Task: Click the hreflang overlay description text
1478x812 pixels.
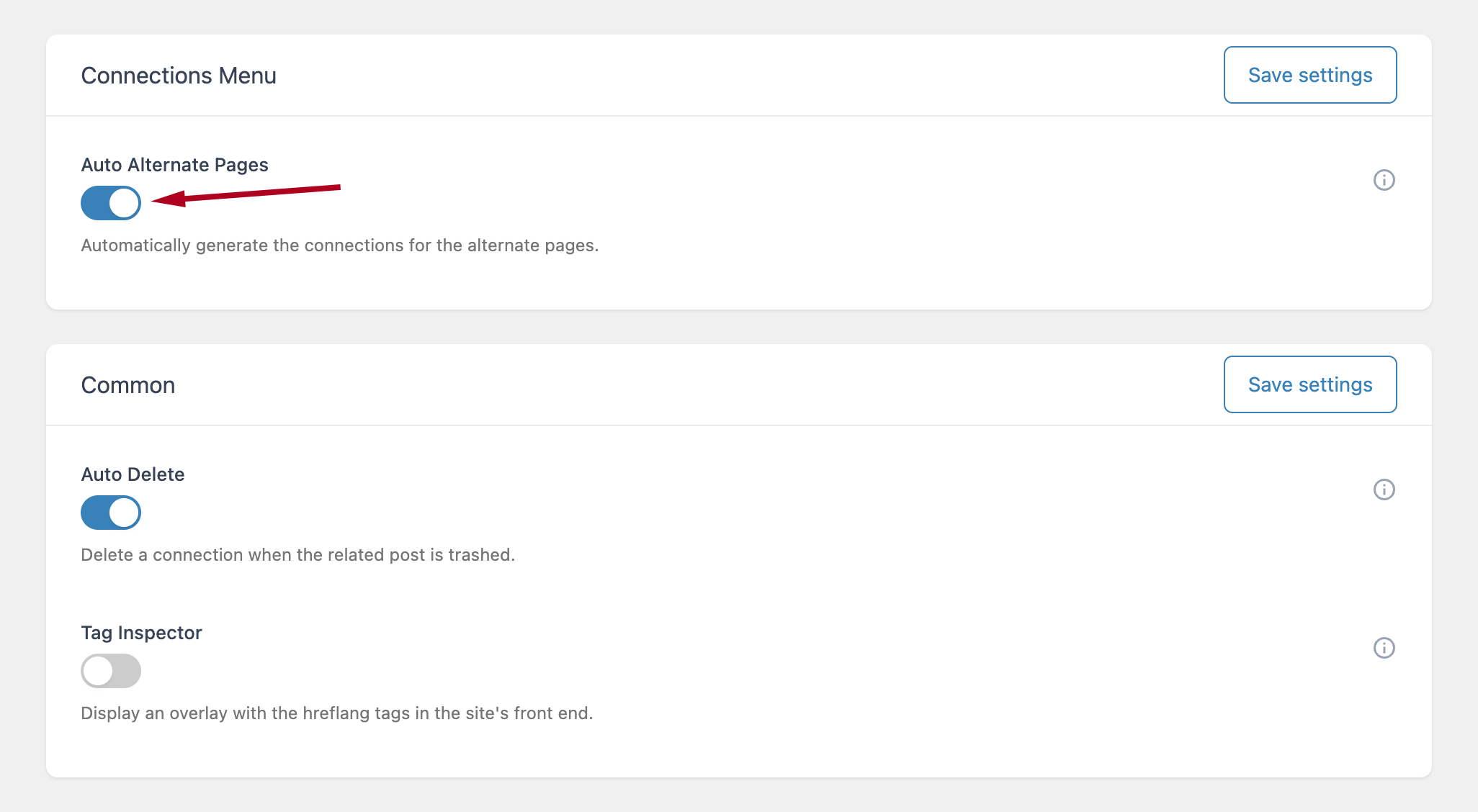Action: pyautogui.click(x=337, y=713)
